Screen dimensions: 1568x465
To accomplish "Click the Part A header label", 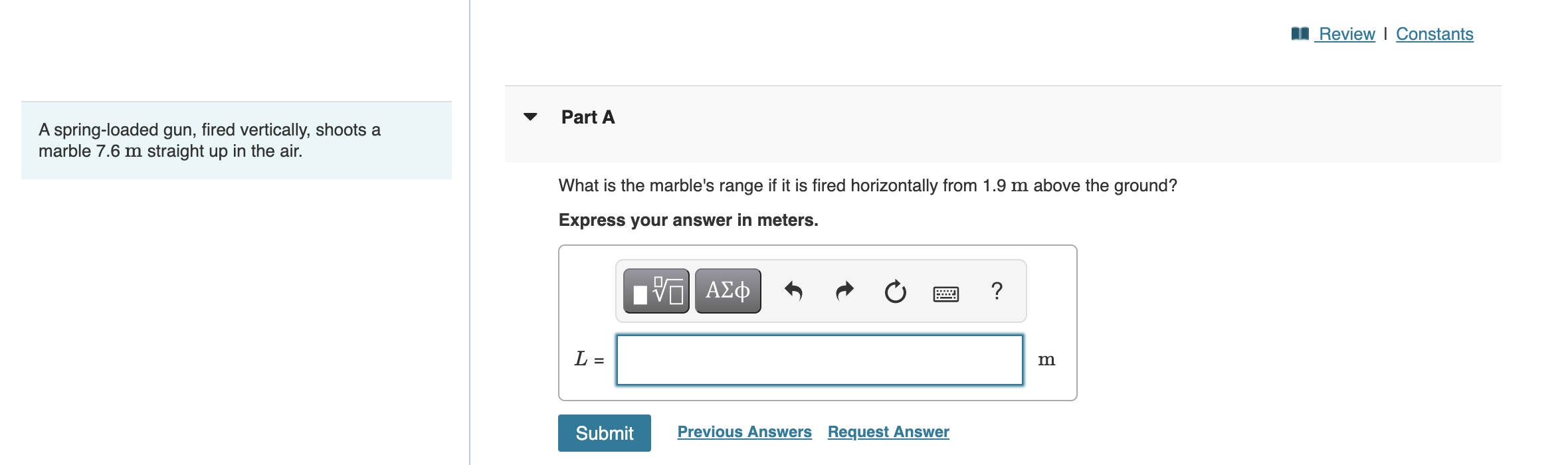I will pyautogui.click(x=588, y=118).
